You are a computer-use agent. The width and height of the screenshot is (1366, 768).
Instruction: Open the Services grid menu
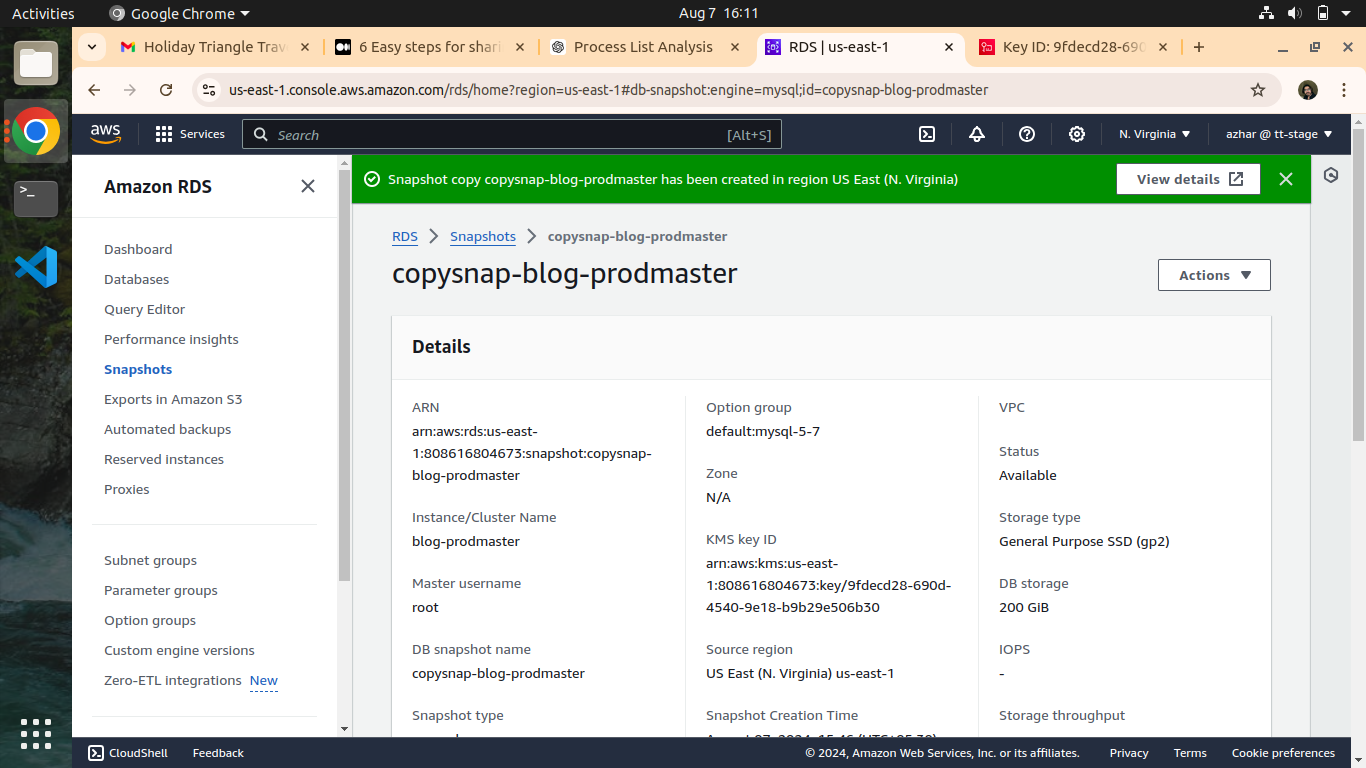pyautogui.click(x=190, y=134)
